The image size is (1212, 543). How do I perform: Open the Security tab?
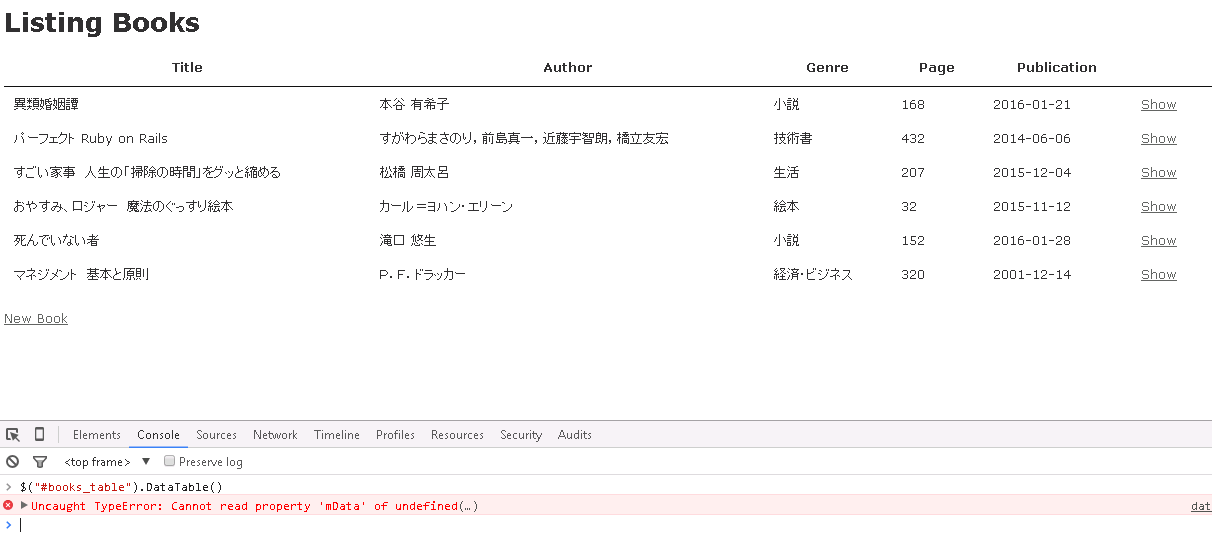521,435
